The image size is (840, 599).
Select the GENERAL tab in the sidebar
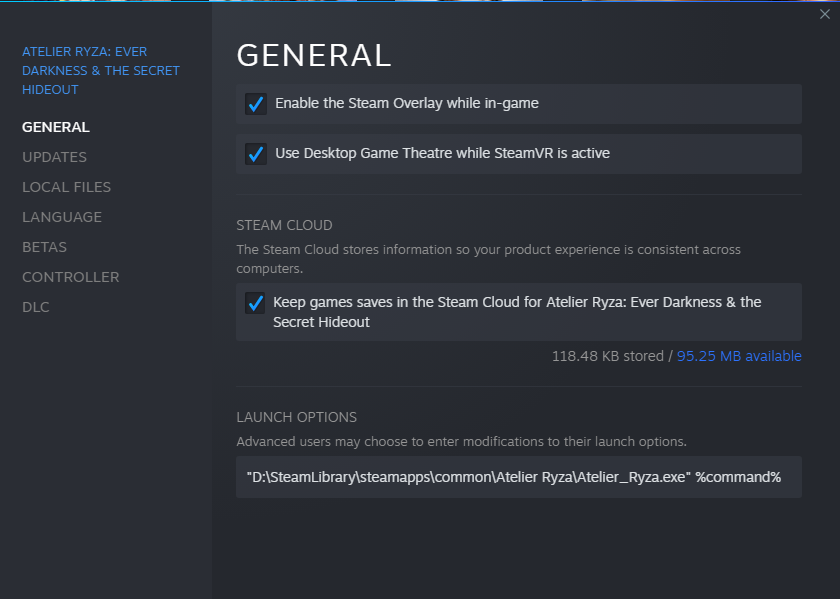coord(56,127)
